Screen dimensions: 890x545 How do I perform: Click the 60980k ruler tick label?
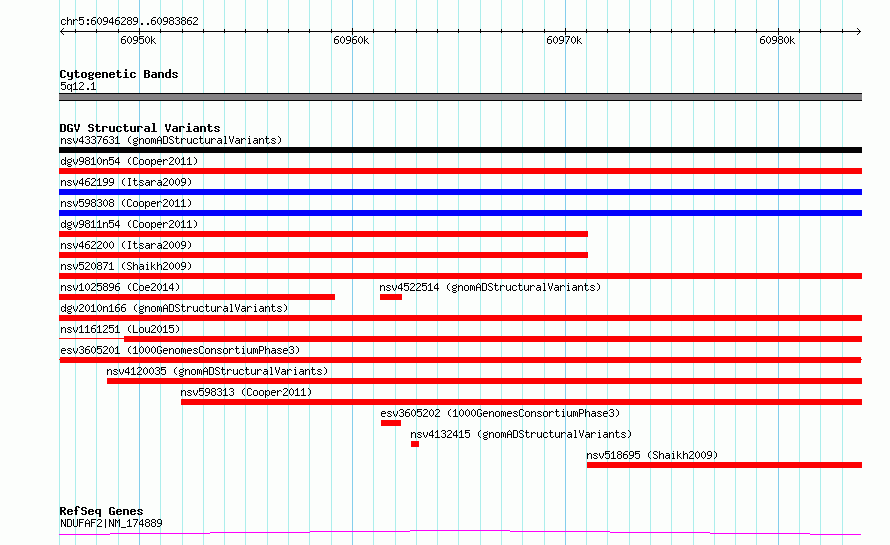click(x=776, y=40)
